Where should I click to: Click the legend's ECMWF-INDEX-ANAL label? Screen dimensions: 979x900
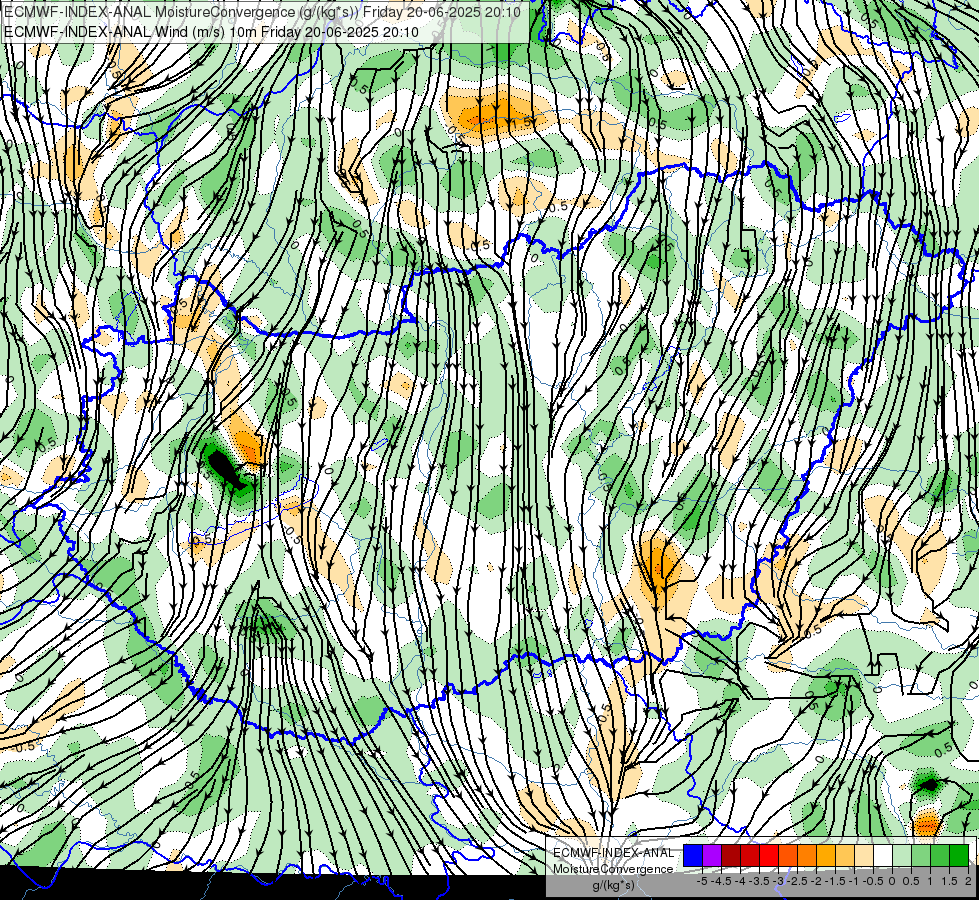click(614, 853)
